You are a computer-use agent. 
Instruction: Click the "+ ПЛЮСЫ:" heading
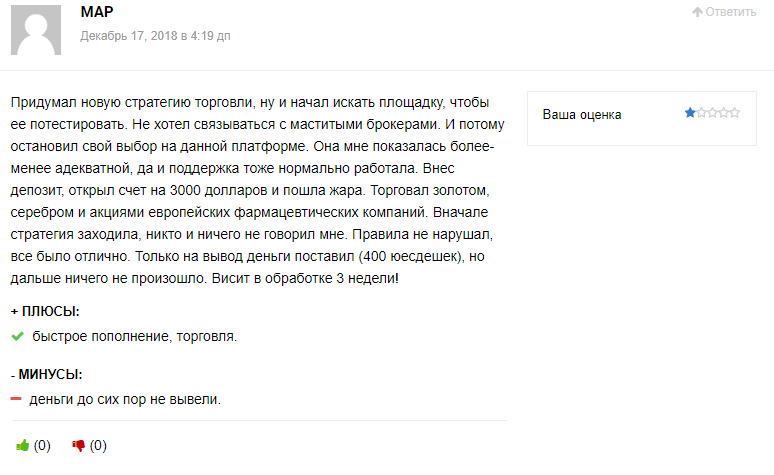tap(45, 311)
